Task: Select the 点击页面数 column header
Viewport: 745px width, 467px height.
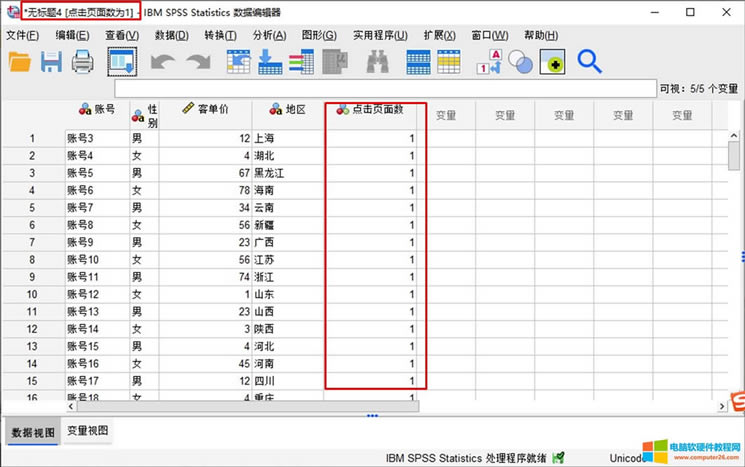Action: [x=377, y=109]
